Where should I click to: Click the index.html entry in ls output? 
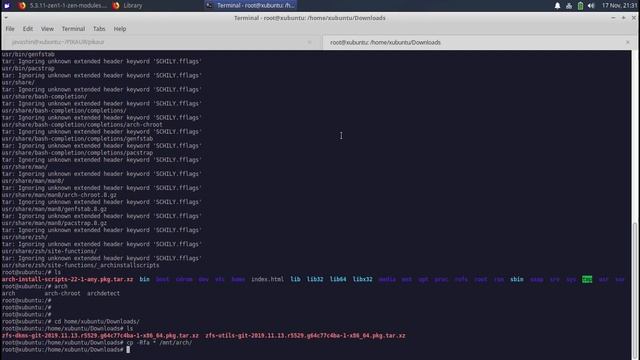[x=267, y=279]
